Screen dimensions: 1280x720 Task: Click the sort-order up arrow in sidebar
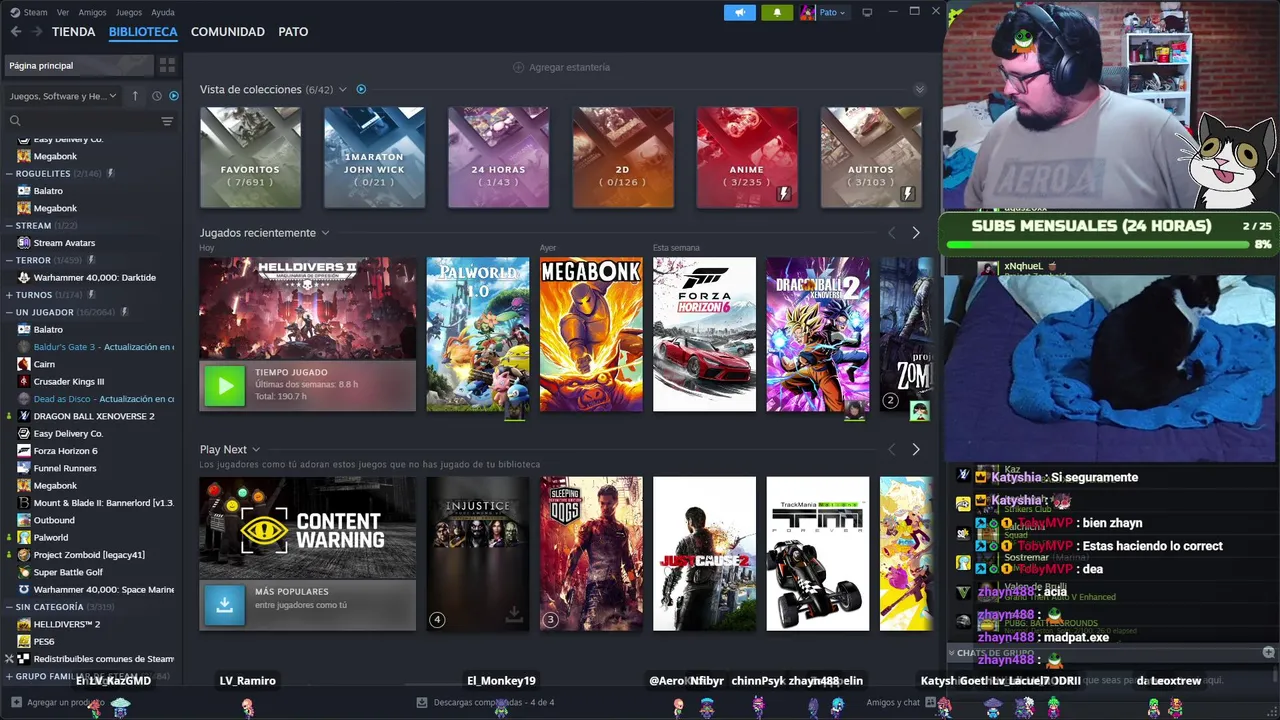pyautogui.click(x=135, y=96)
